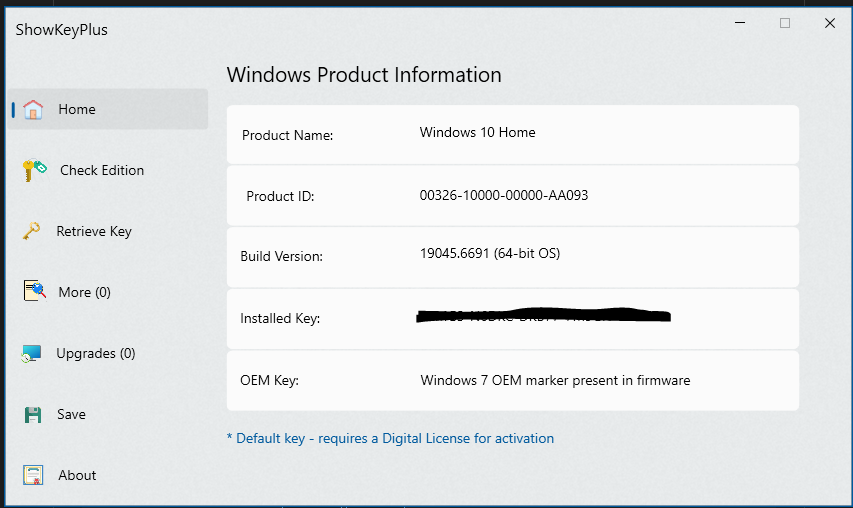Click the Installed Key: label
The image size is (853, 508).
(x=280, y=318)
